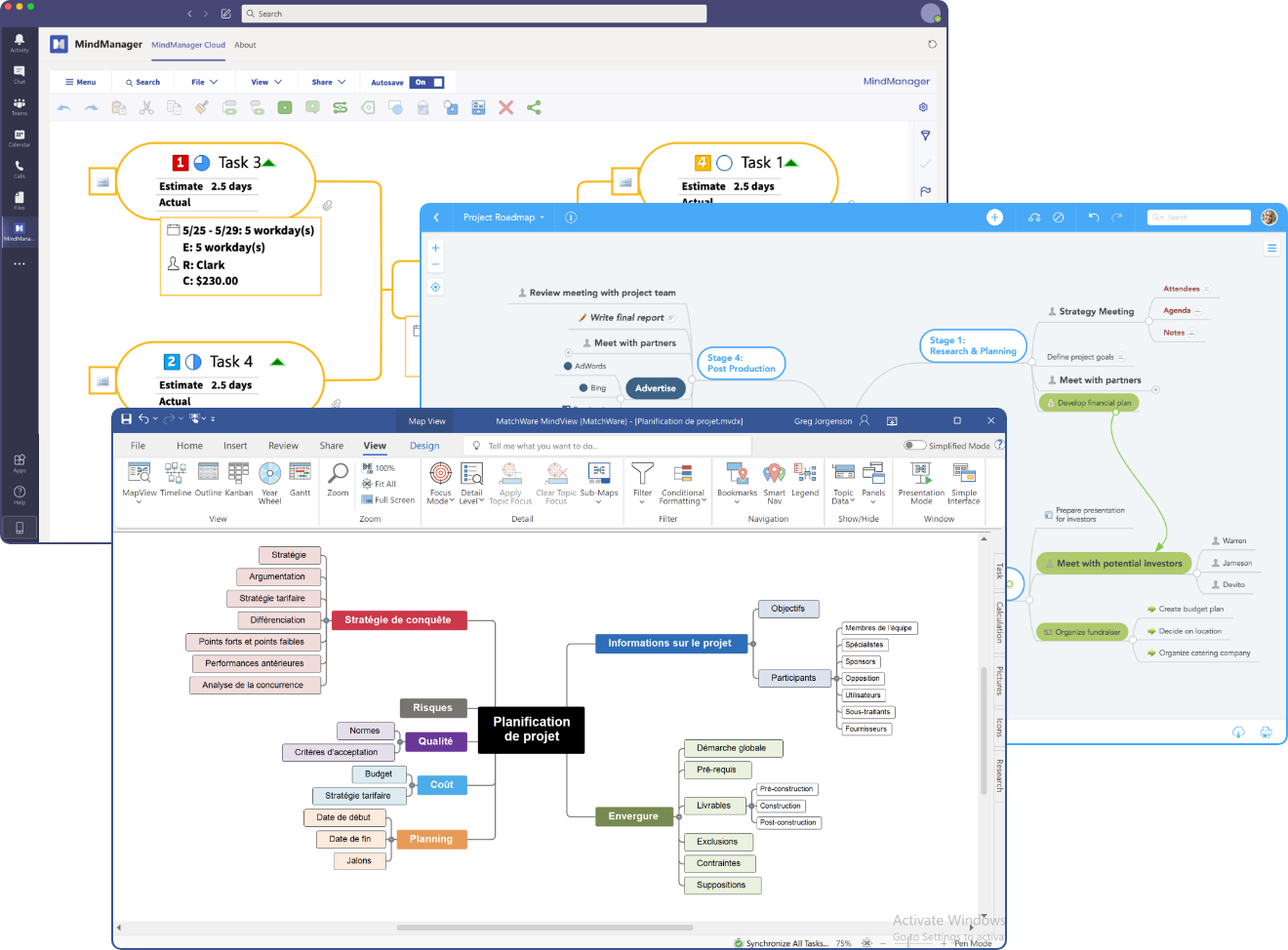Switch to Gantt view in MindView
The width and height of the screenshot is (1288, 950).
[301, 480]
